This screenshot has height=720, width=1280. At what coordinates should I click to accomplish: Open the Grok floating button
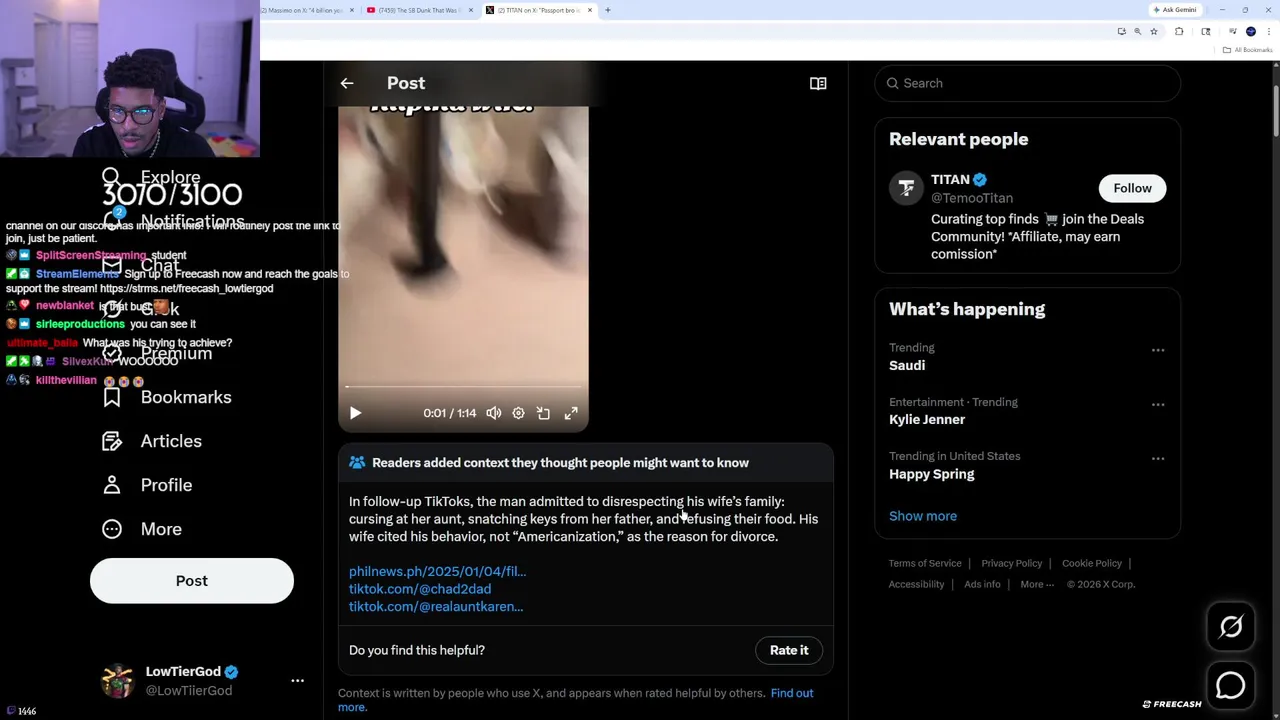point(1231,627)
